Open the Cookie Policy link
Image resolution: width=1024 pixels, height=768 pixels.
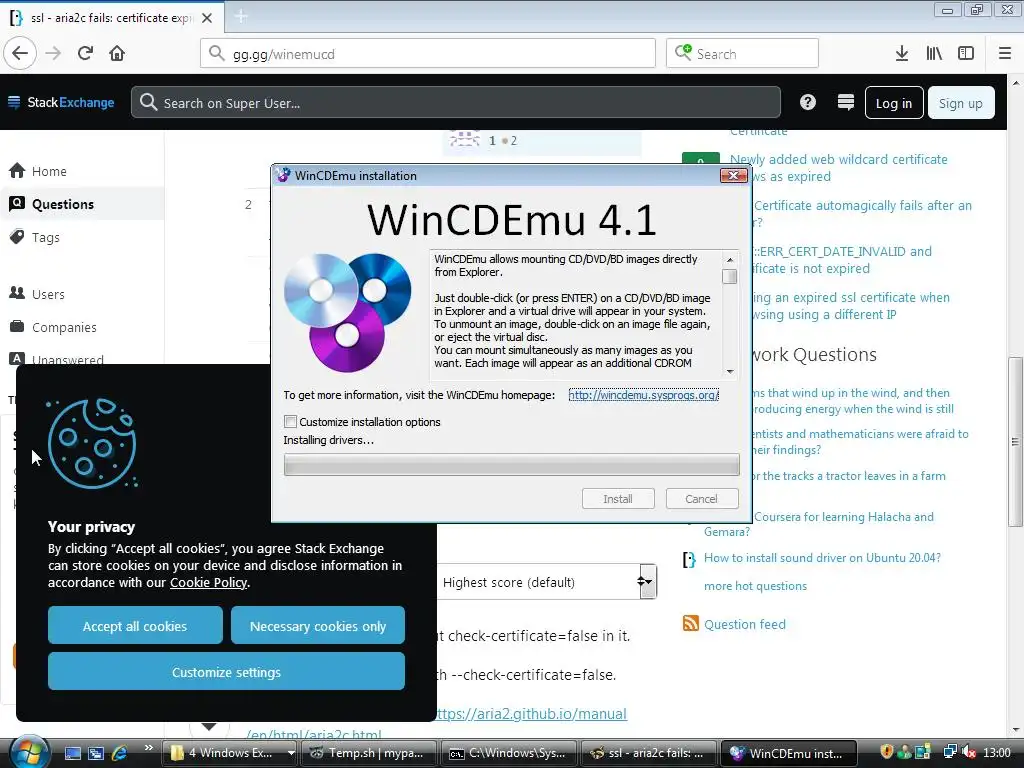[208, 583]
